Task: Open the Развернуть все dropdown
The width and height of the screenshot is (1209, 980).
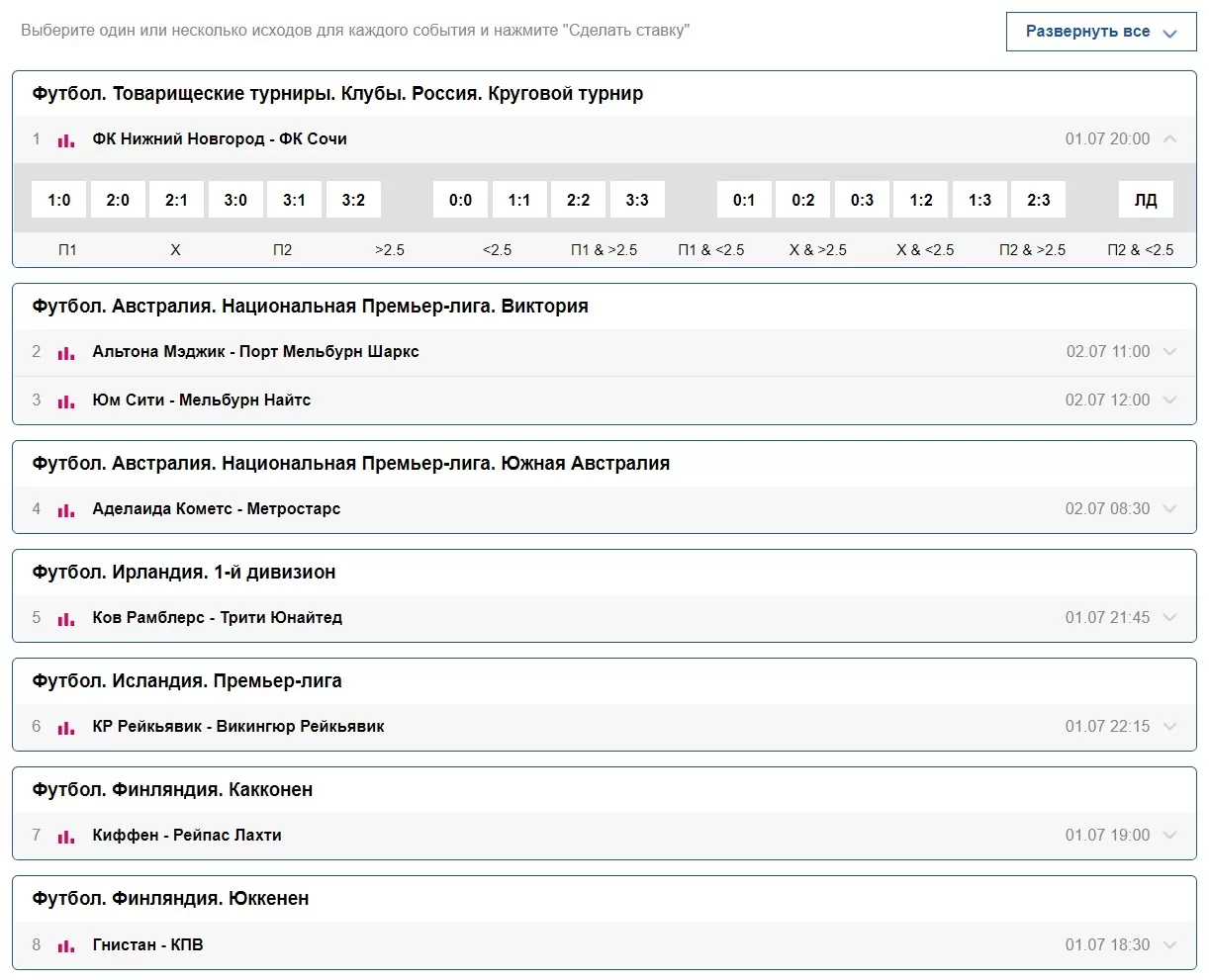Action: (1100, 32)
